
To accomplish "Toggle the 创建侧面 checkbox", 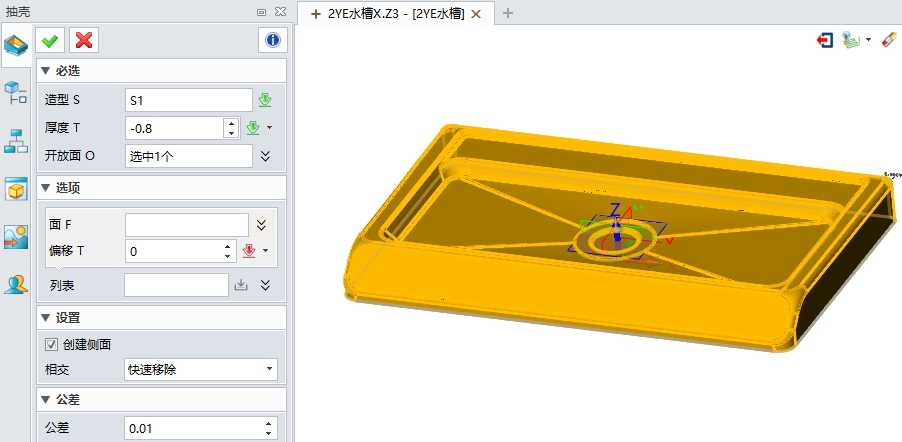I will (x=52, y=344).
